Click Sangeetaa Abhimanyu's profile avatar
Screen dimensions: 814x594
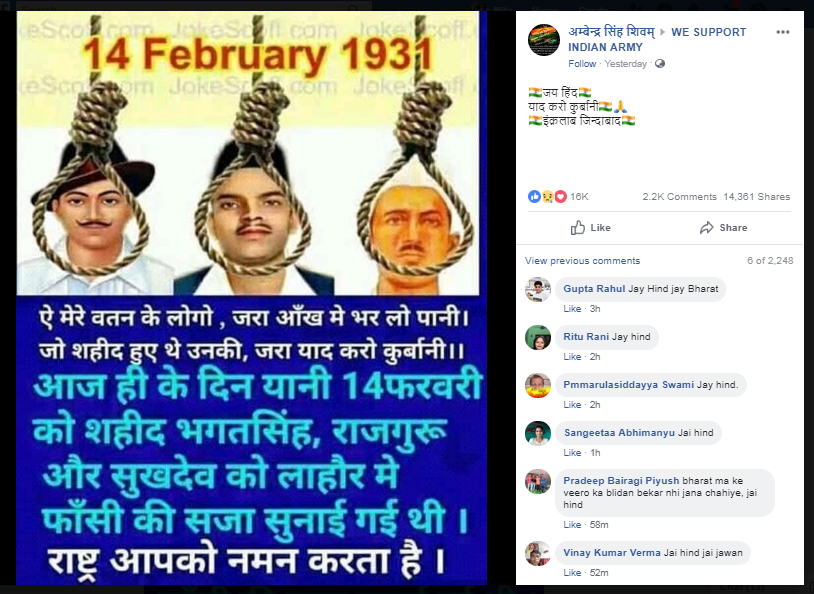pyautogui.click(x=538, y=433)
